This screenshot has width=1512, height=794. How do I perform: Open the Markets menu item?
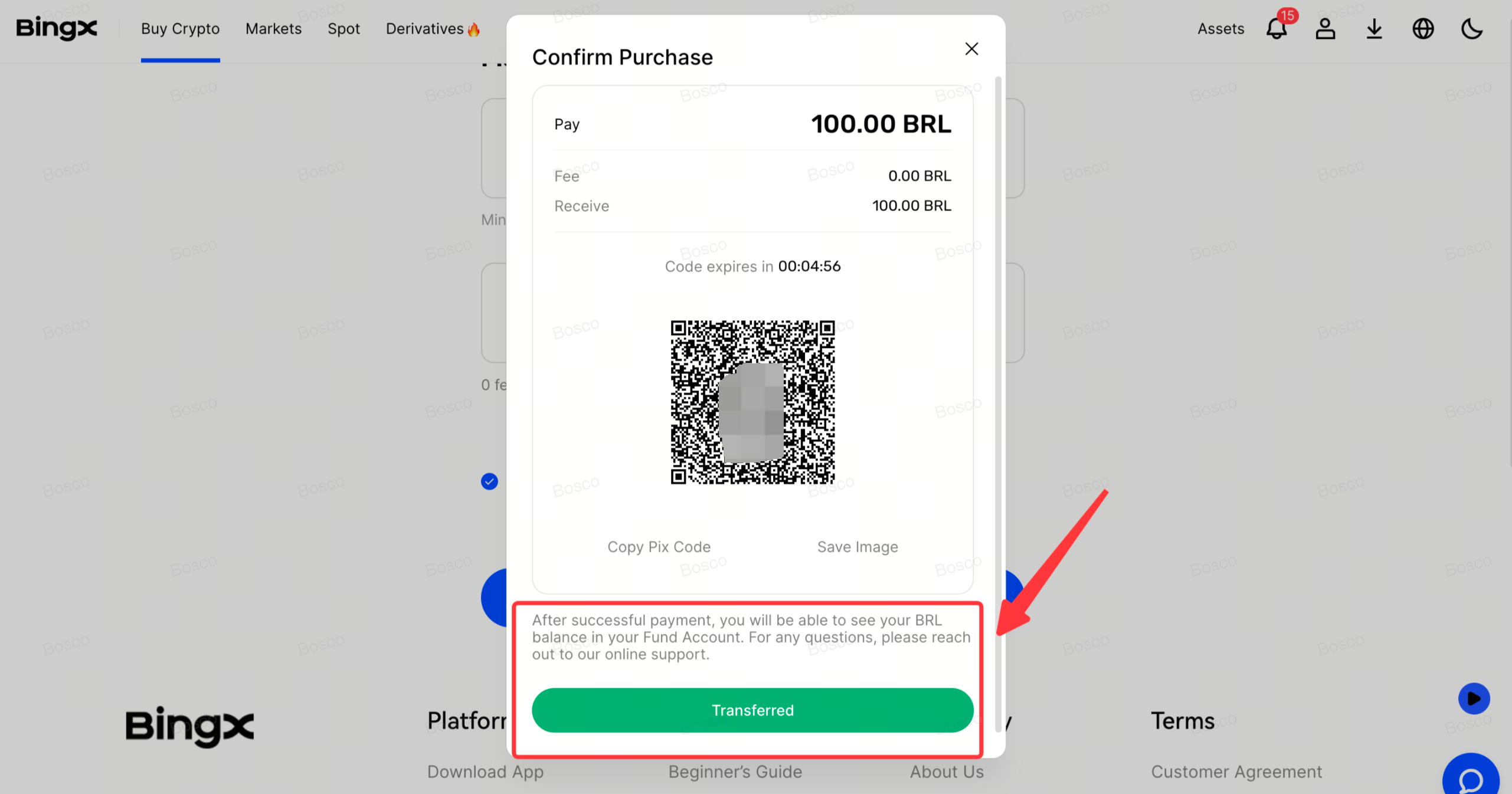point(273,28)
